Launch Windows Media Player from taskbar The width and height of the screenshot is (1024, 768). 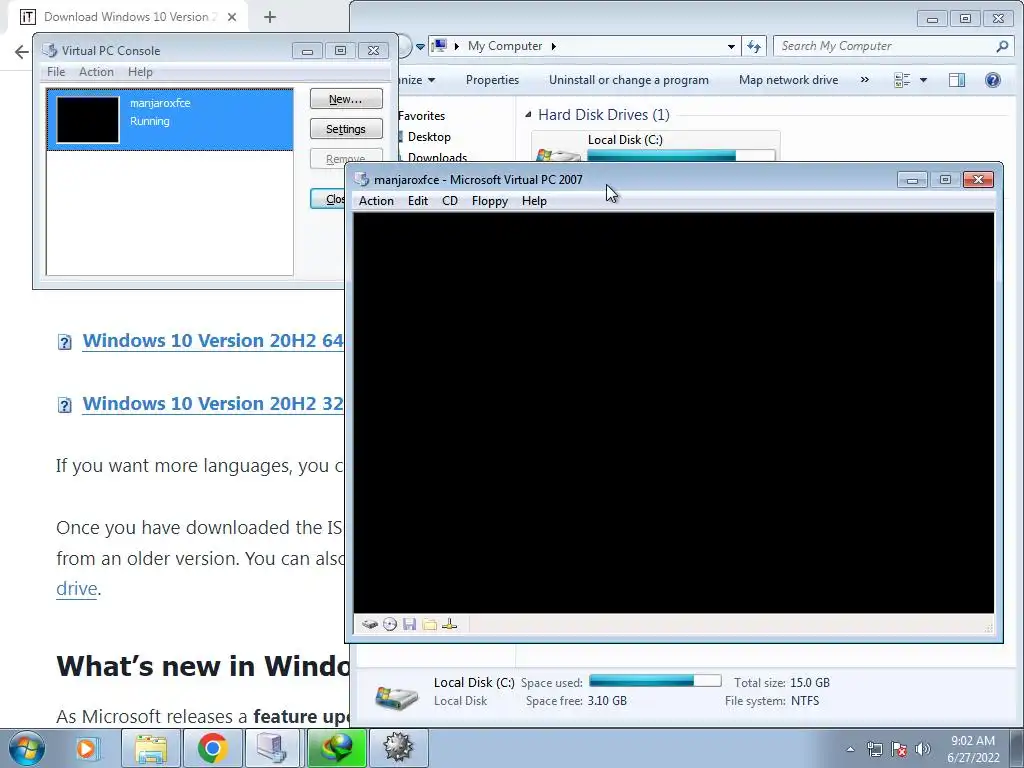86,748
